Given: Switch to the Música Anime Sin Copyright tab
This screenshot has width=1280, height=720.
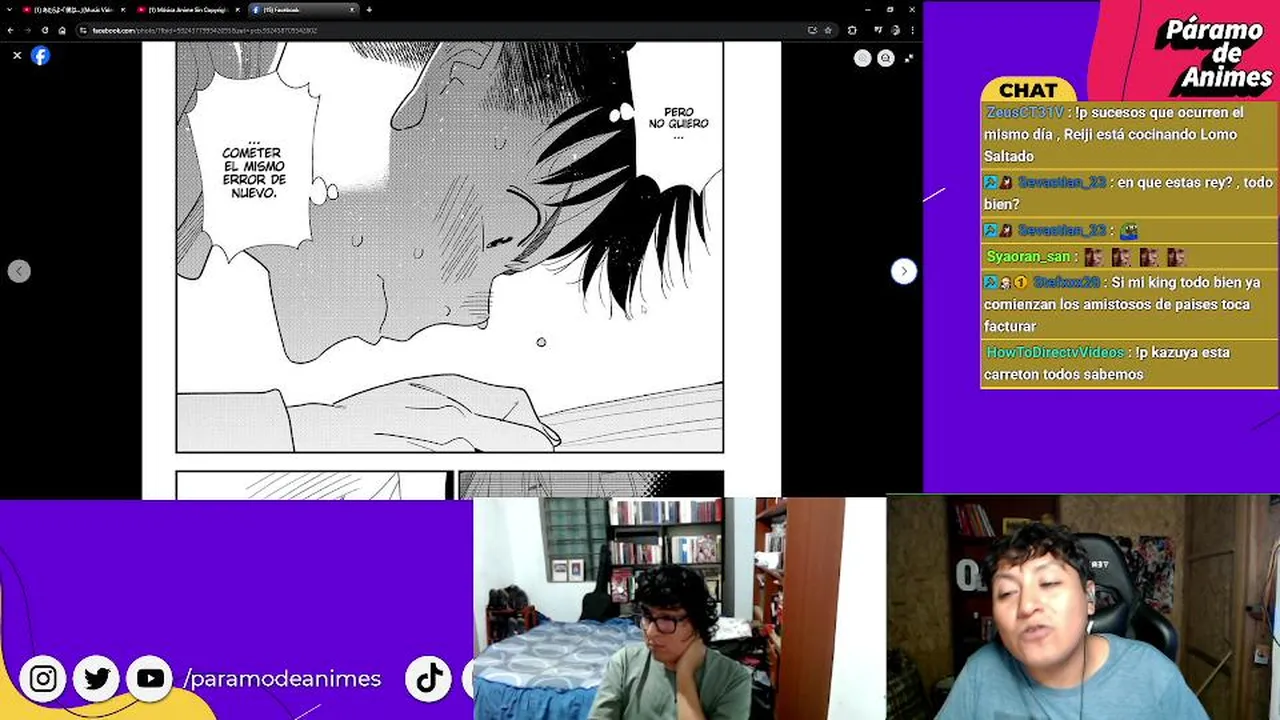Looking at the screenshot, I should coord(188,10).
